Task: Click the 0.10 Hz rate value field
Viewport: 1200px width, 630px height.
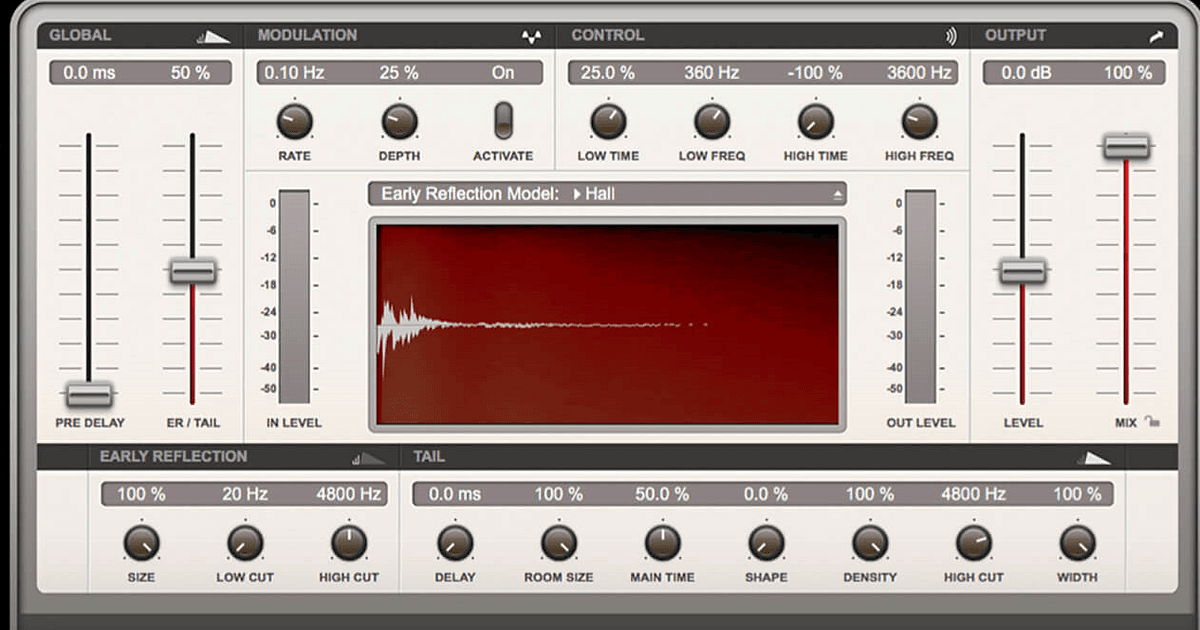Action: 294,72
